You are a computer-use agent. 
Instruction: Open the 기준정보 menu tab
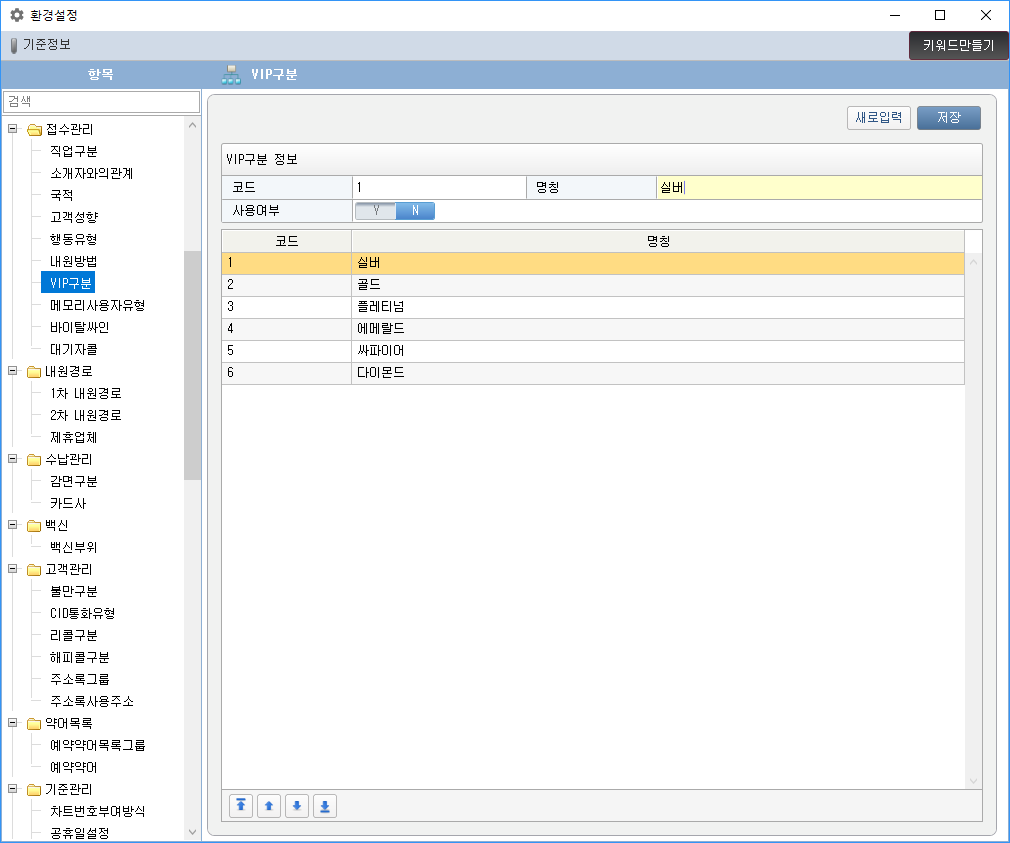pyautogui.click(x=46, y=45)
